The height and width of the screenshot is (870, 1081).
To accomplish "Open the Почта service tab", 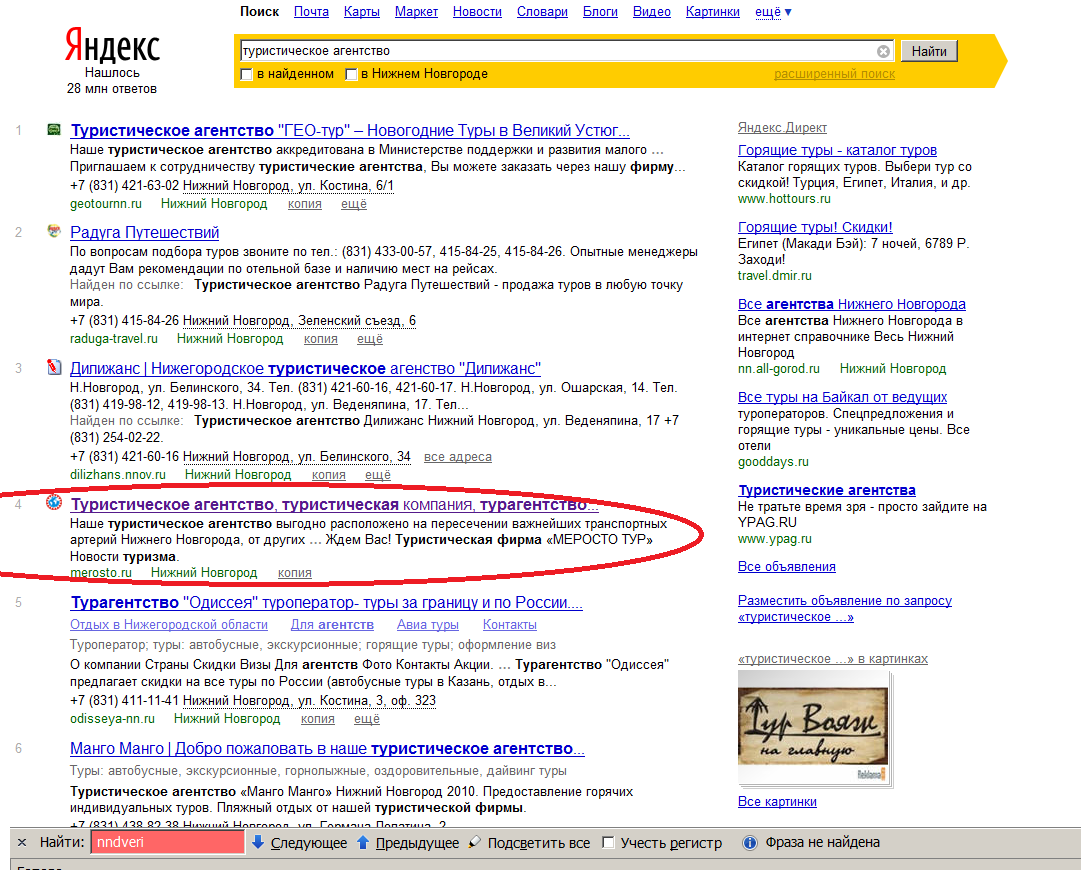I will (x=311, y=12).
